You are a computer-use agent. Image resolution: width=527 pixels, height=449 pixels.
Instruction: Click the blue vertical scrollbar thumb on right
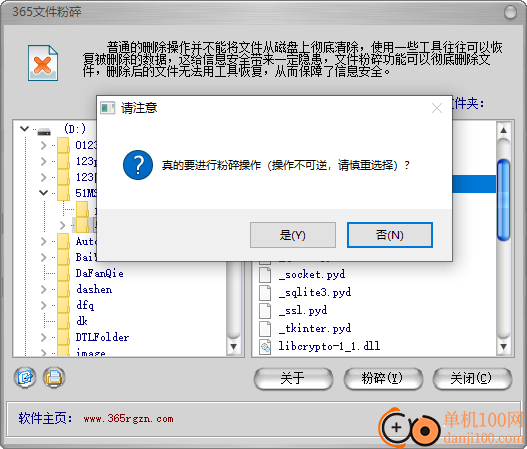[503, 200]
